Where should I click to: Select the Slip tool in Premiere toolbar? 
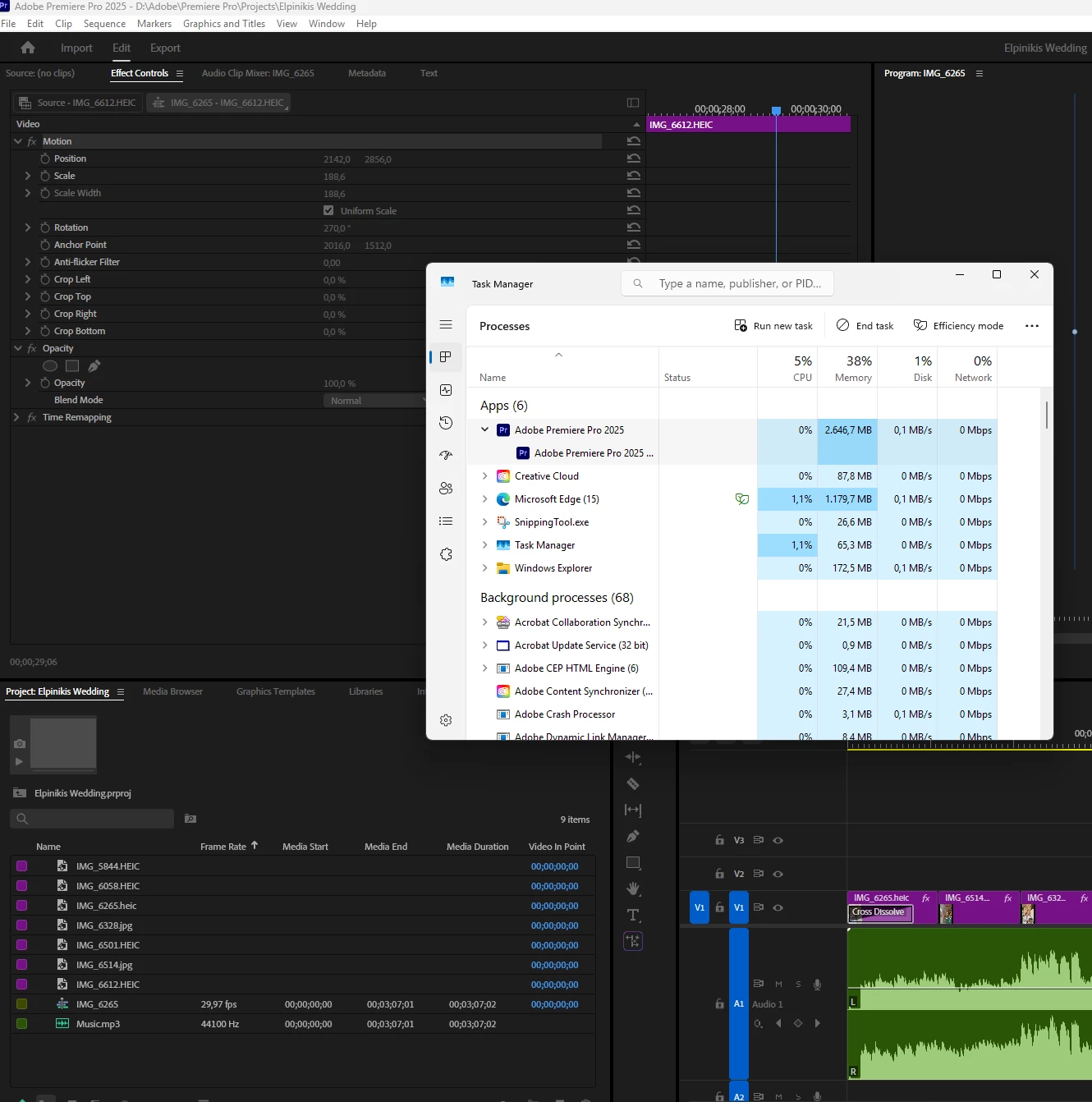coord(633,810)
